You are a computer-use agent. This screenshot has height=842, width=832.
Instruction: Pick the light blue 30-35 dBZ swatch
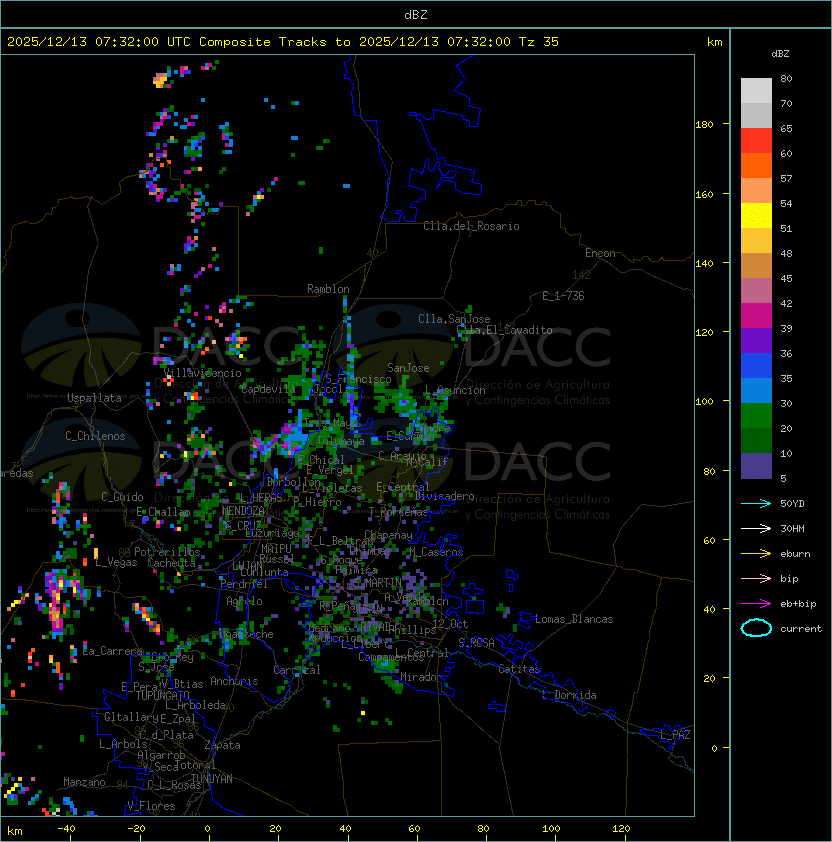756,390
